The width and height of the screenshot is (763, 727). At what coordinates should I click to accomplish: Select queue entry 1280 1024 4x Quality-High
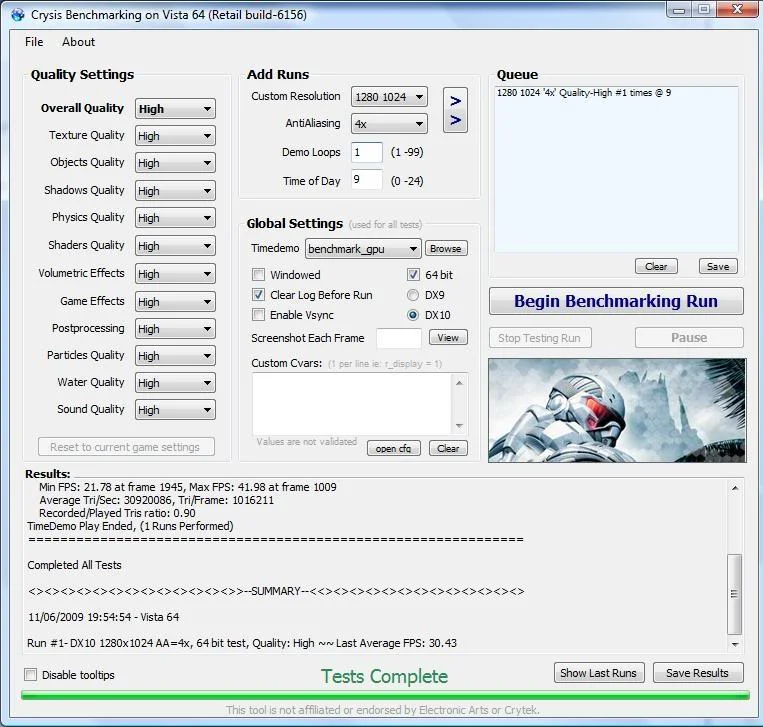pos(584,92)
